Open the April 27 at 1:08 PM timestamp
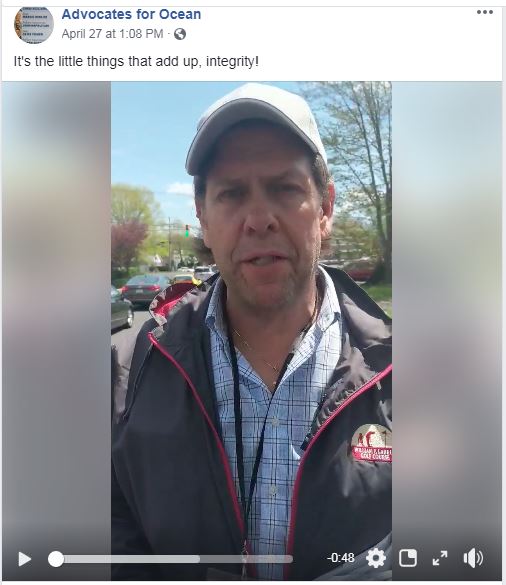 pos(112,34)
